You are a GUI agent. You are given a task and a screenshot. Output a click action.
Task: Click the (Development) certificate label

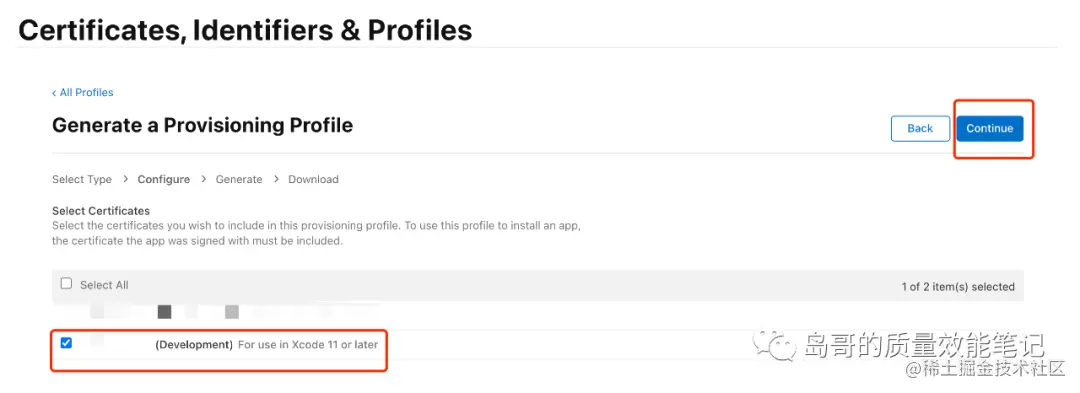point(194,344)
